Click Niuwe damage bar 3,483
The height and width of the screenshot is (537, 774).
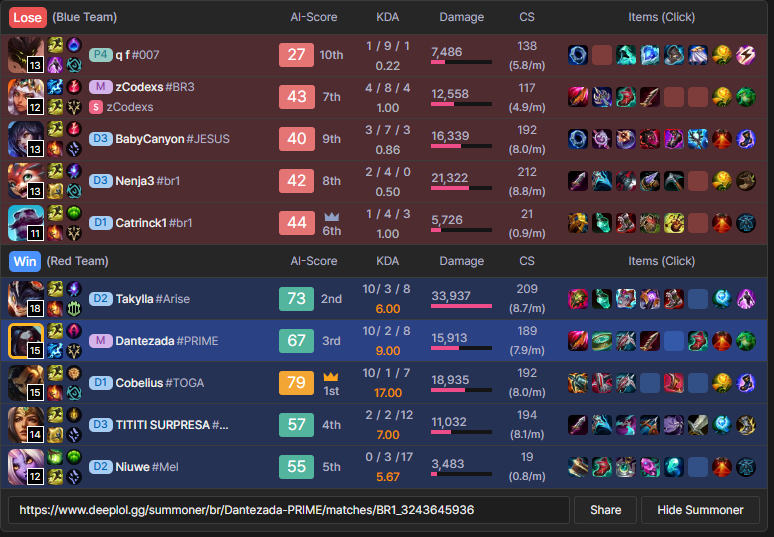tap(461, 474)
